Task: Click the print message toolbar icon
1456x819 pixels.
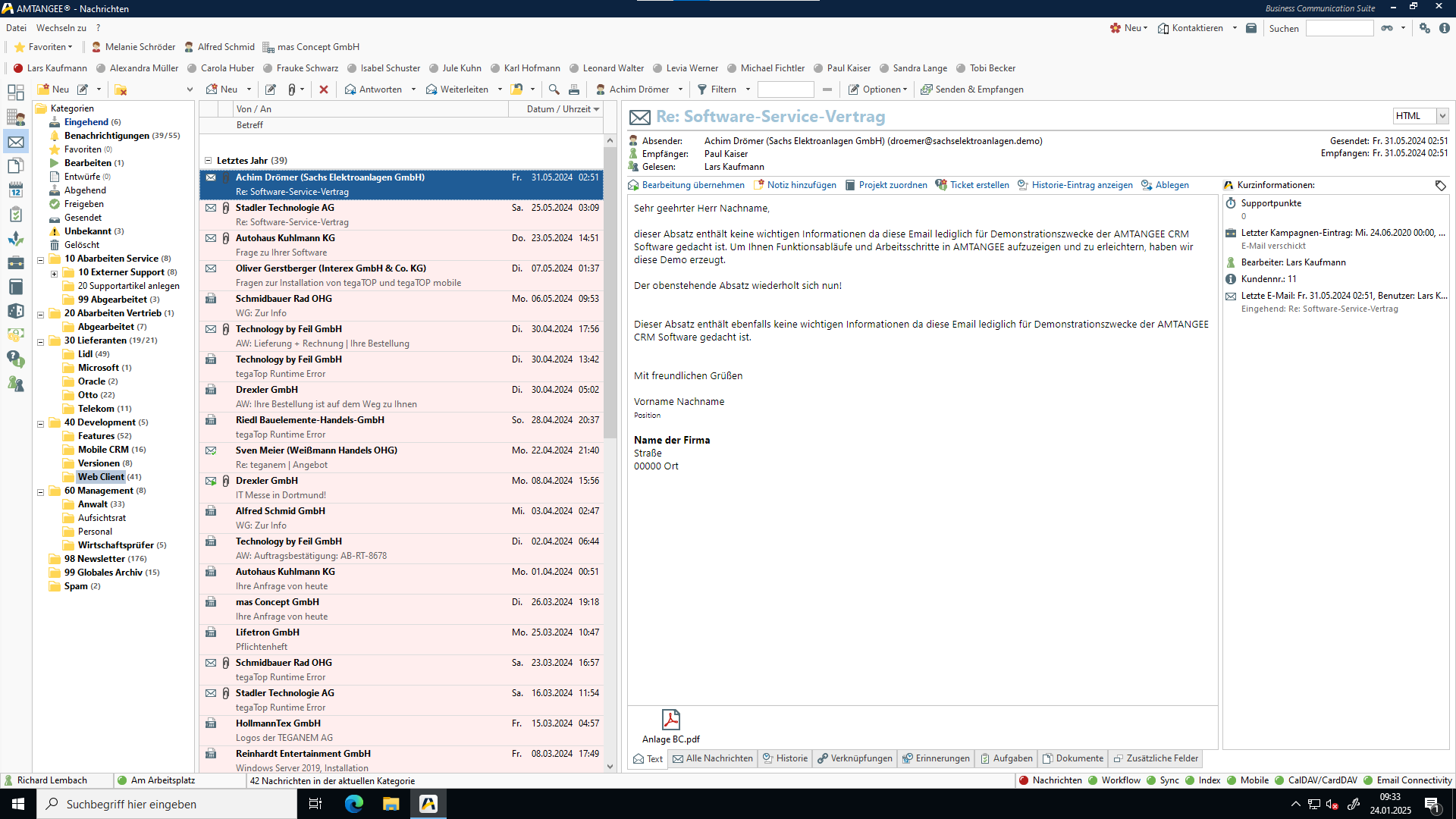Action: point(574,89)
